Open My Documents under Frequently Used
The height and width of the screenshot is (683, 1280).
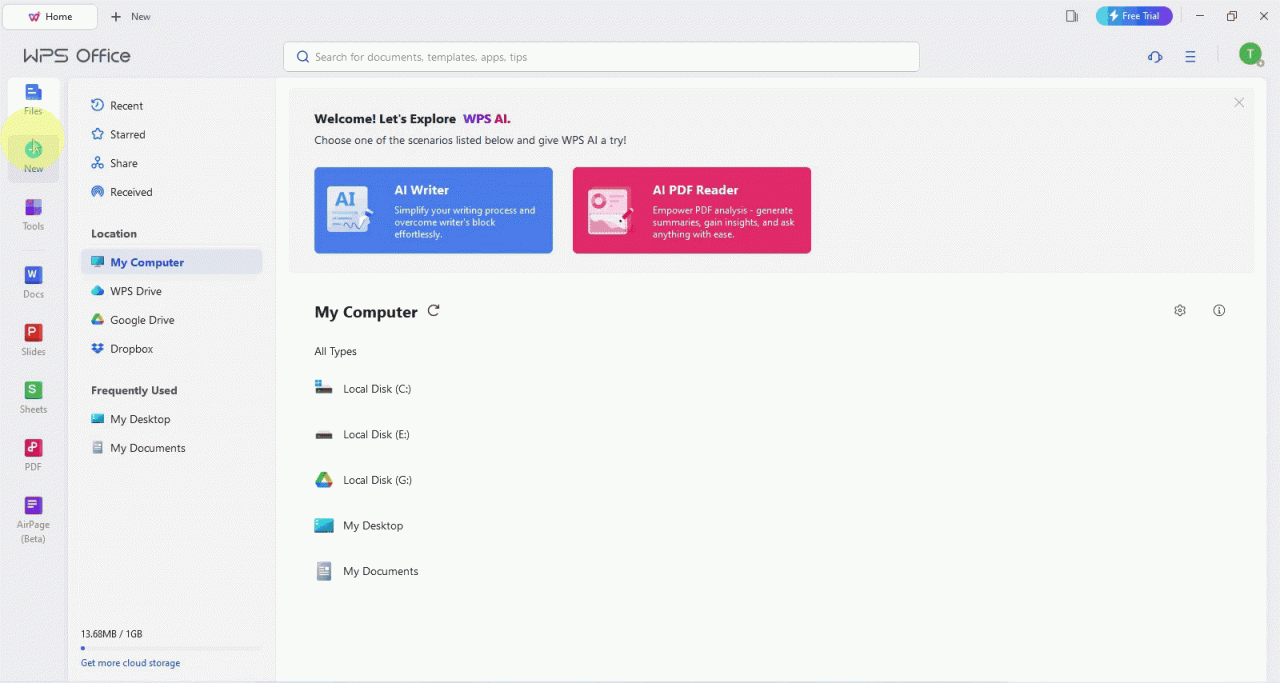coord(171,448)
